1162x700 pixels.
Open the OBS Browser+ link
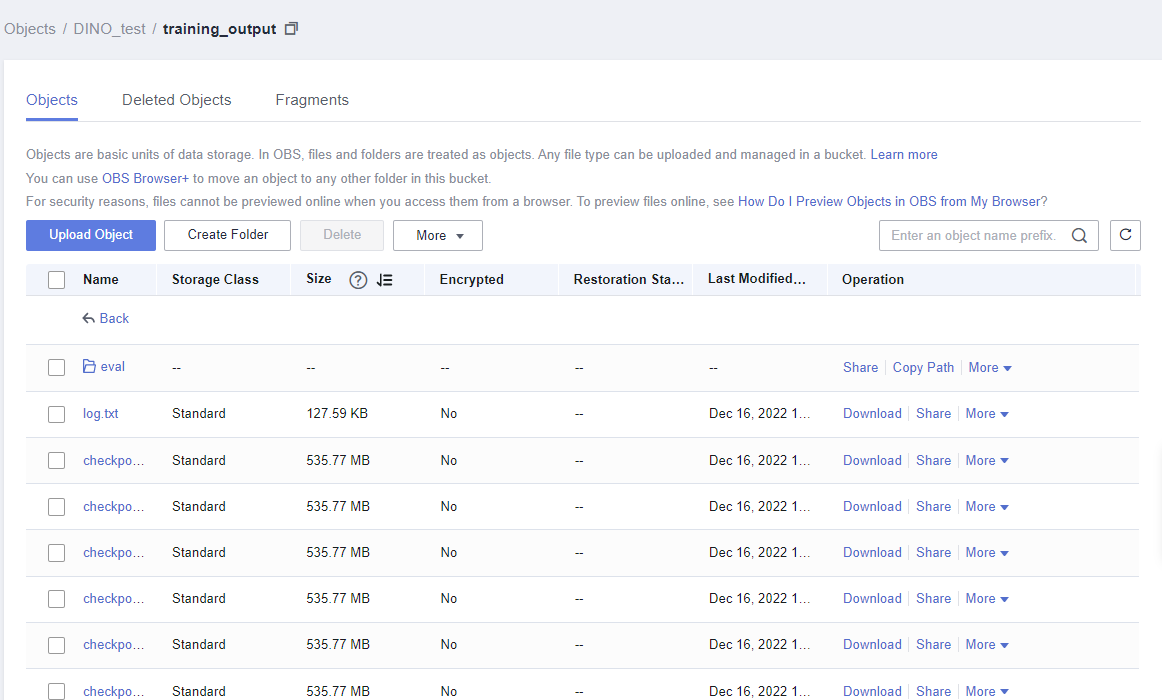click(145, 178)
